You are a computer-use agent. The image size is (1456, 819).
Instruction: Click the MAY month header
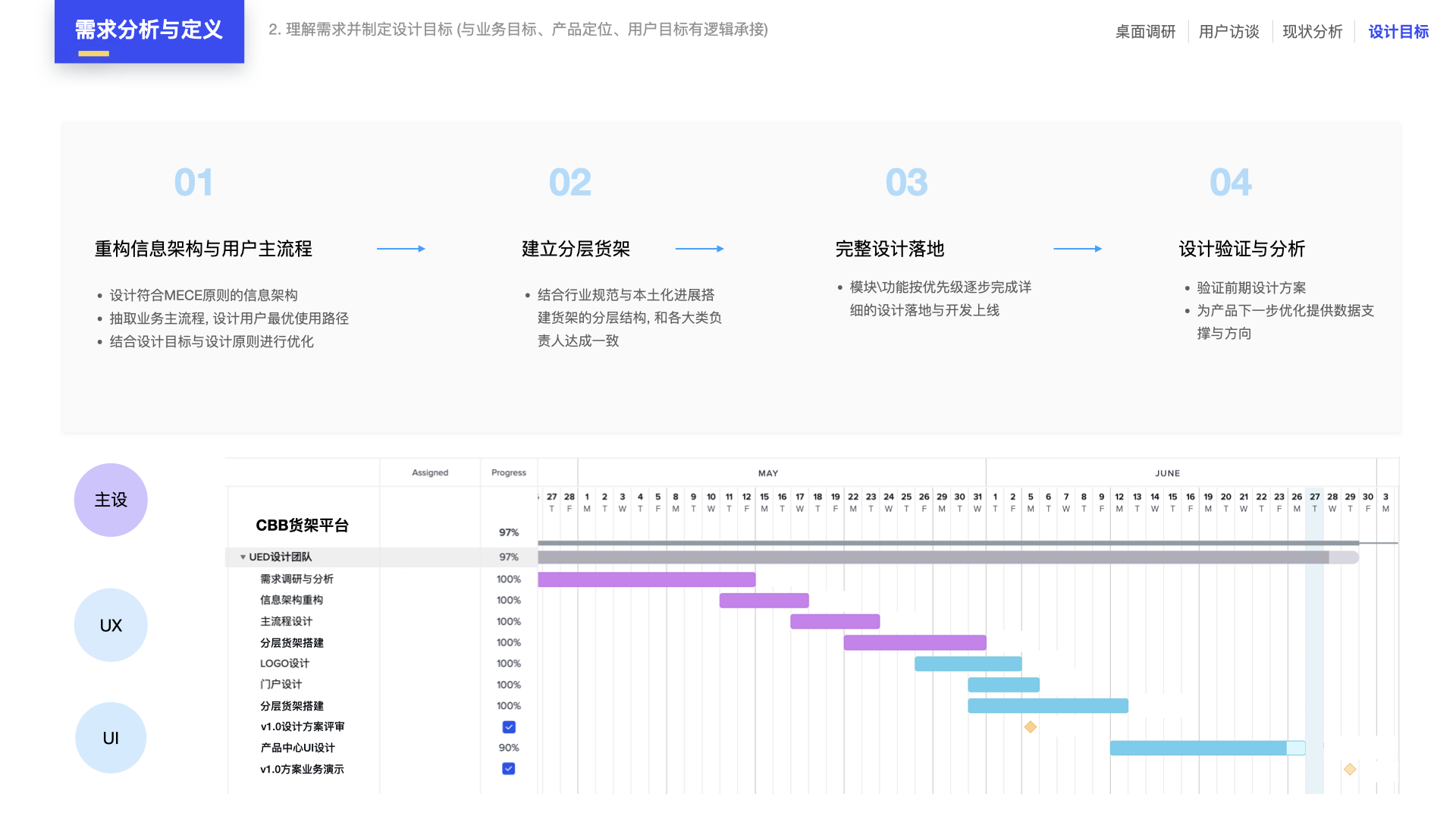[768, 473]
